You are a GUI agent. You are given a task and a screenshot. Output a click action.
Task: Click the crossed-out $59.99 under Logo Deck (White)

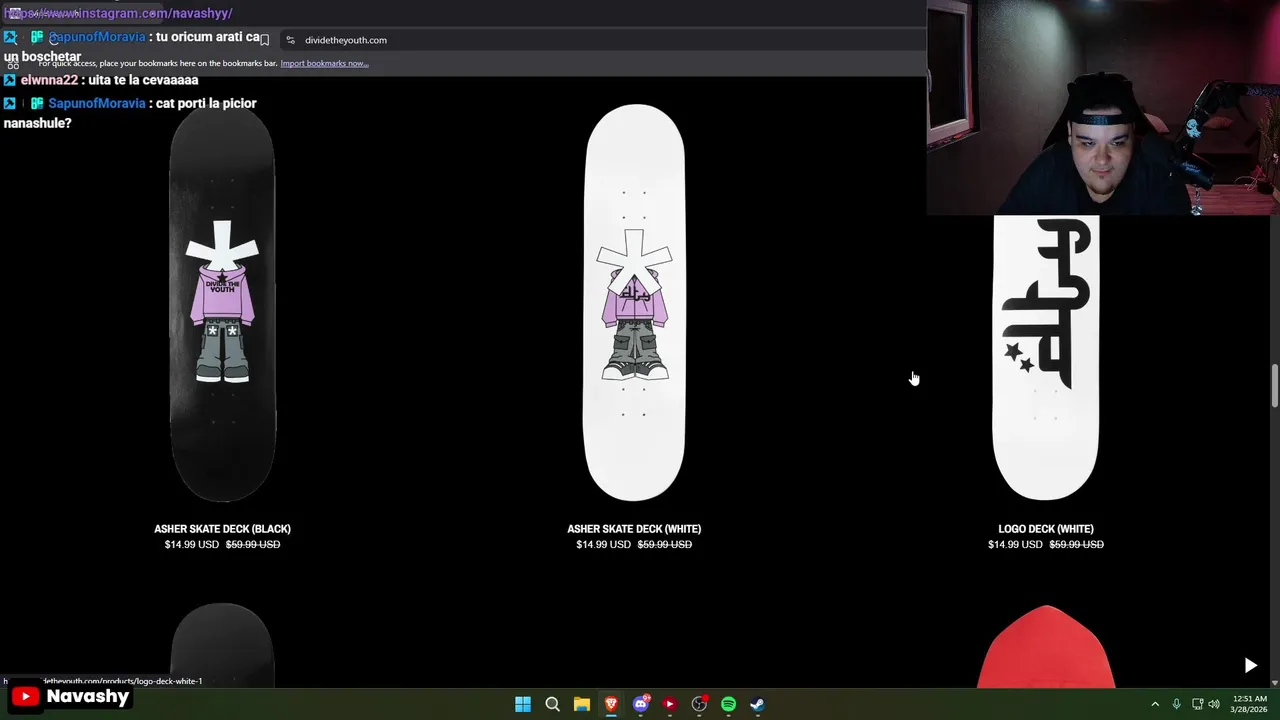point(1077,545)
